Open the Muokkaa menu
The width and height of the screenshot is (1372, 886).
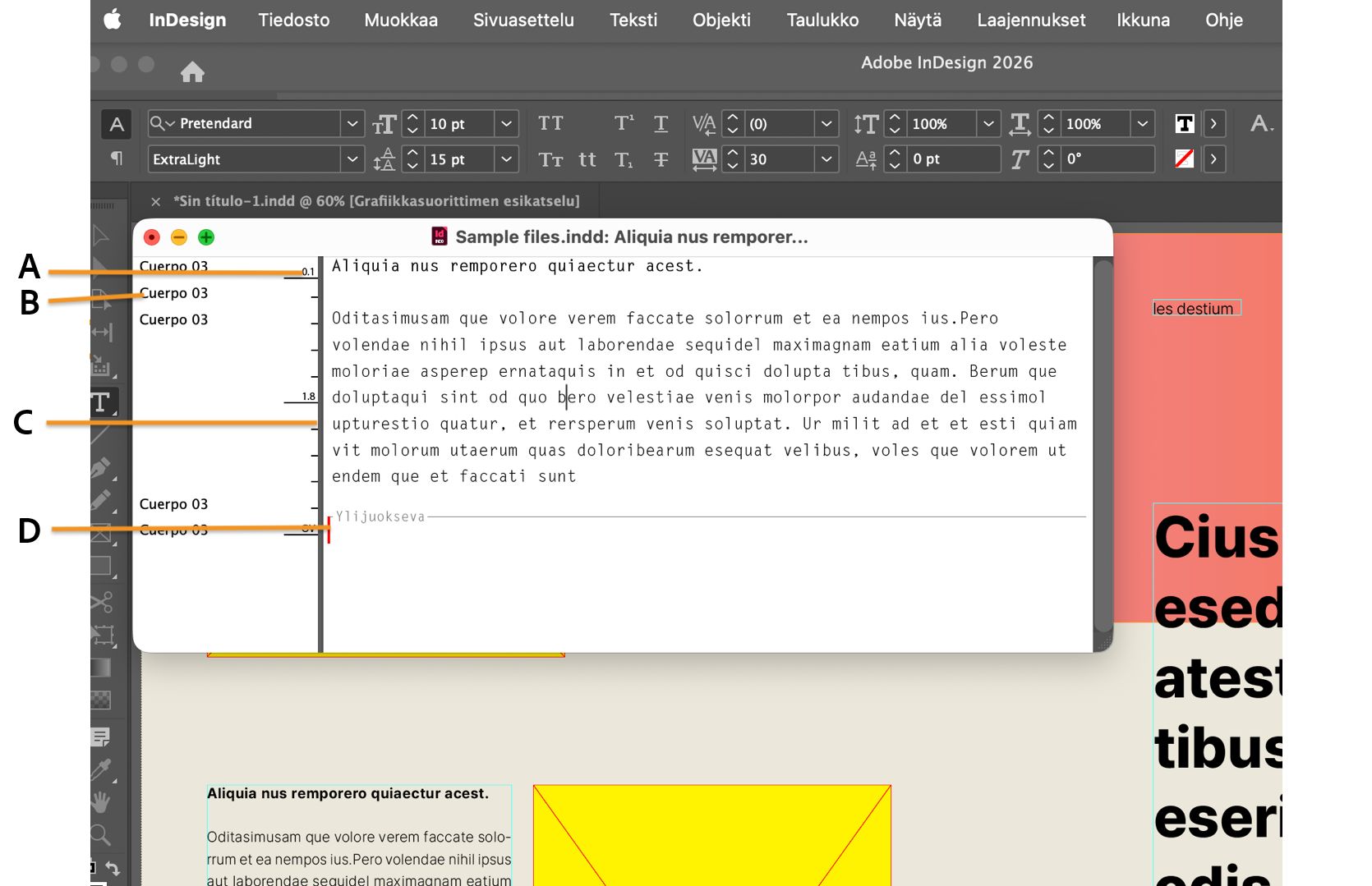401,20
